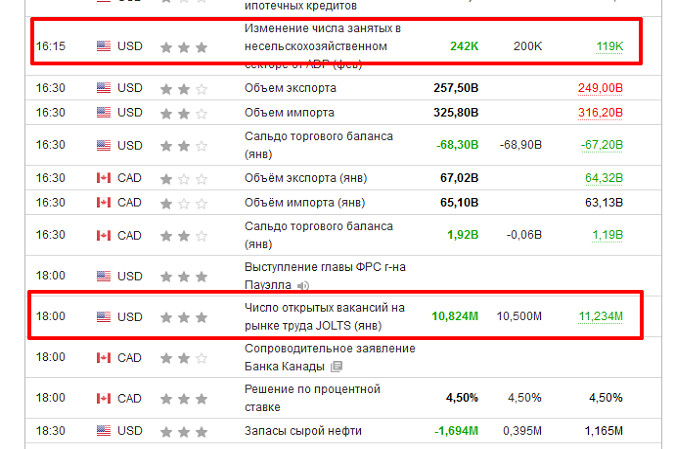Click the US flag in the Запасы сырой нефти row
The width and height of the screenshot is (675, 449).
coord(104,431)
